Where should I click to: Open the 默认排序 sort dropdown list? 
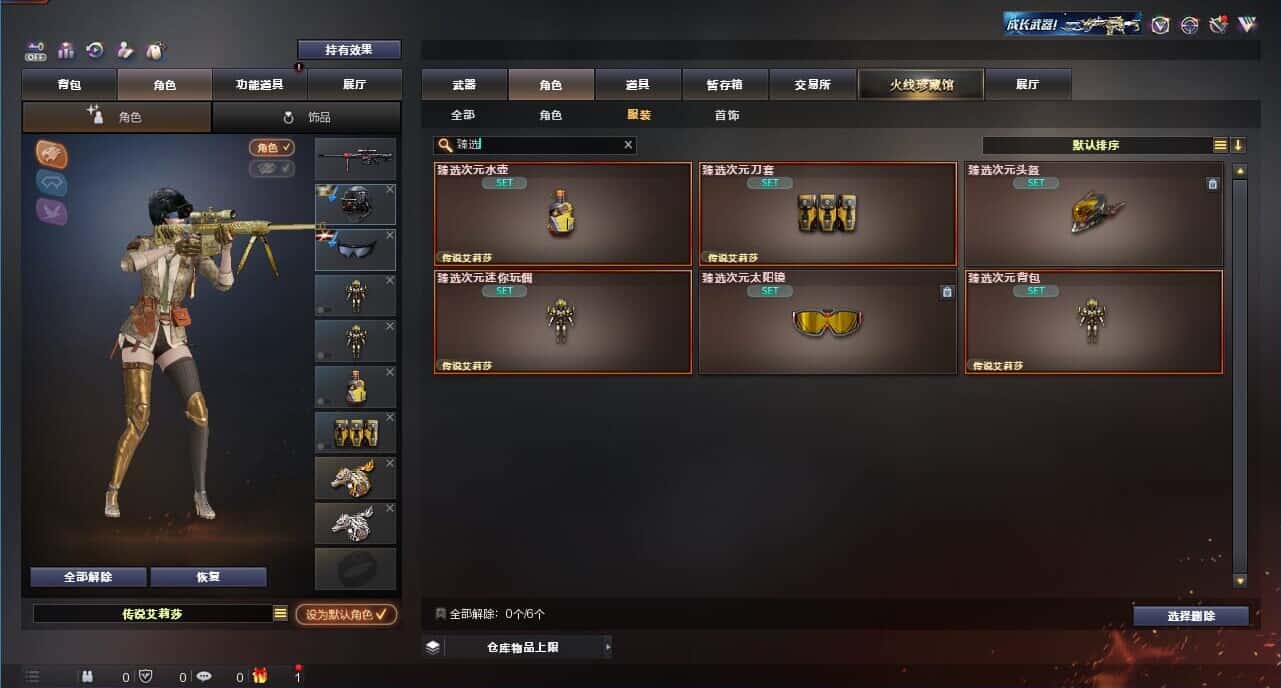[1220, 145]
